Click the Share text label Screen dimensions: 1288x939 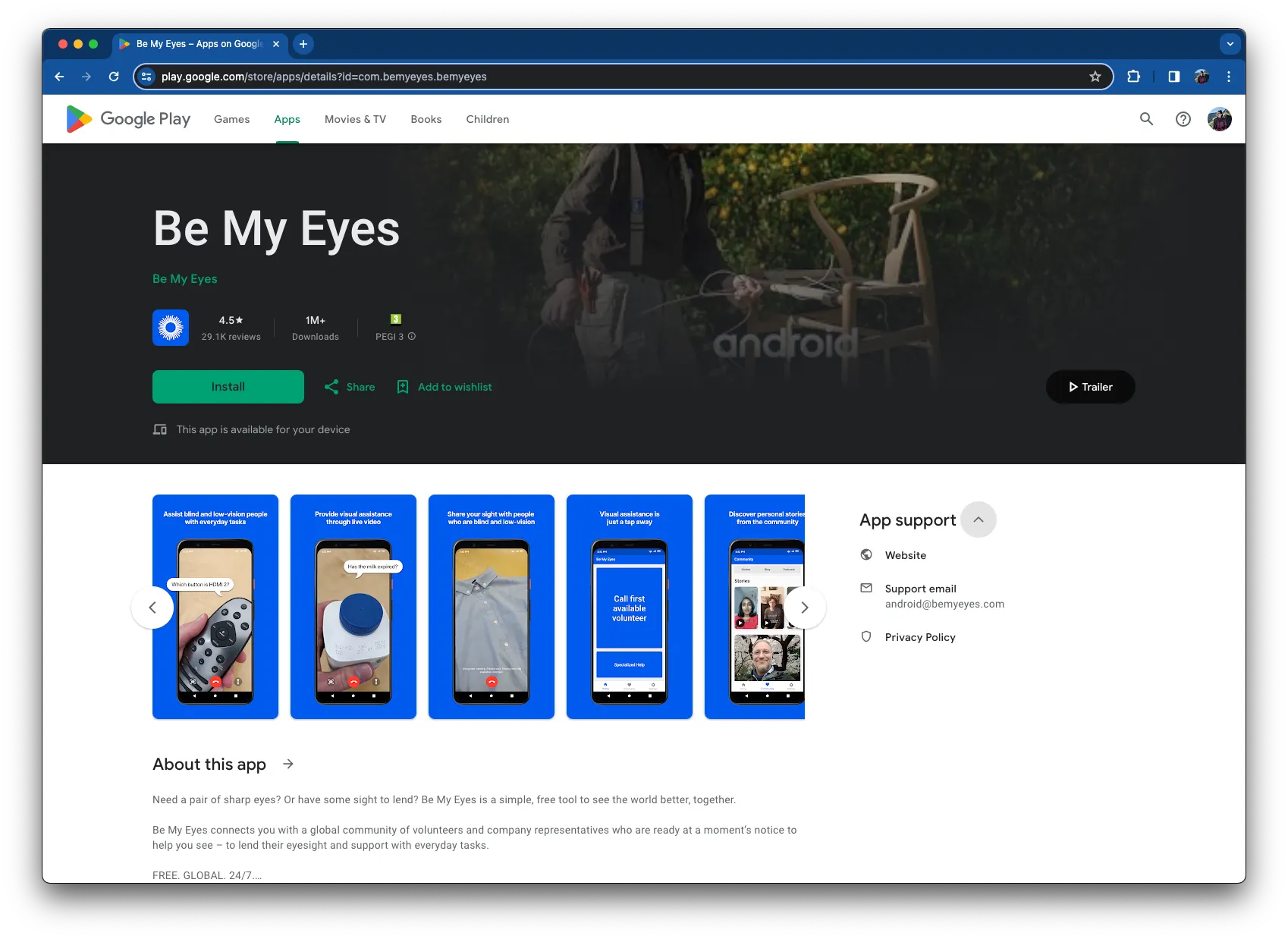click(x=360, y=387)
